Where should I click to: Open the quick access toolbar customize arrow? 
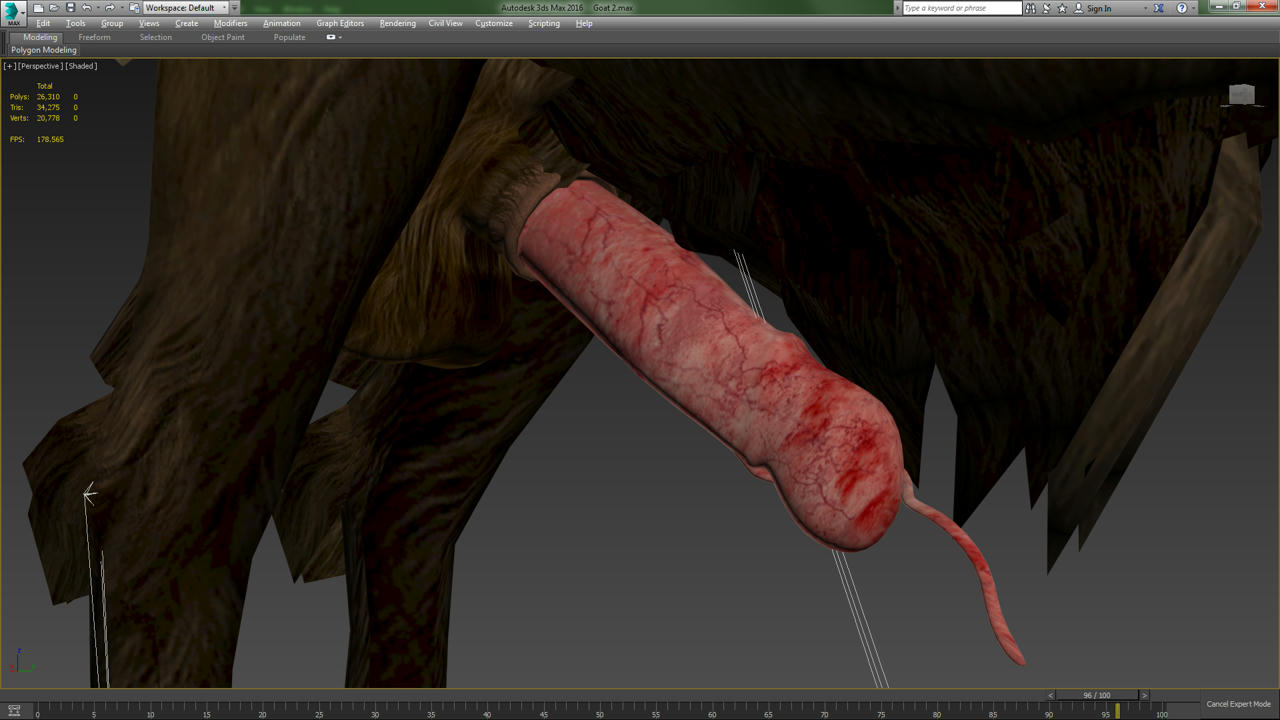click(235, 8)
